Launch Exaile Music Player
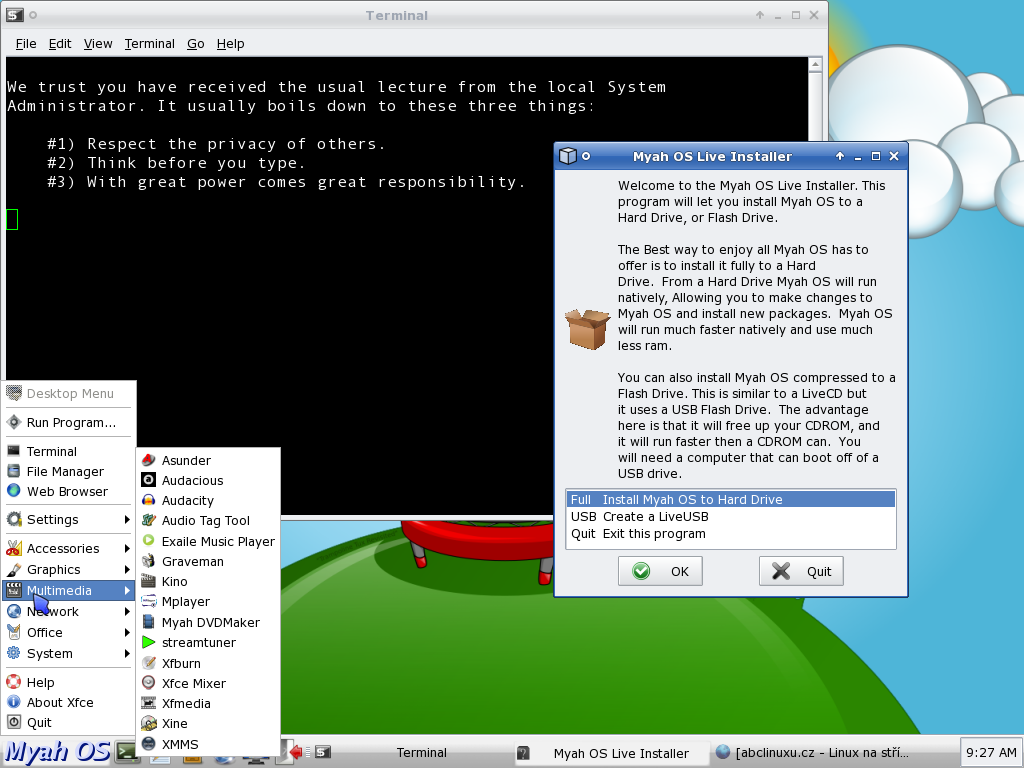The image size is (1024, 768). pos(208,541)
